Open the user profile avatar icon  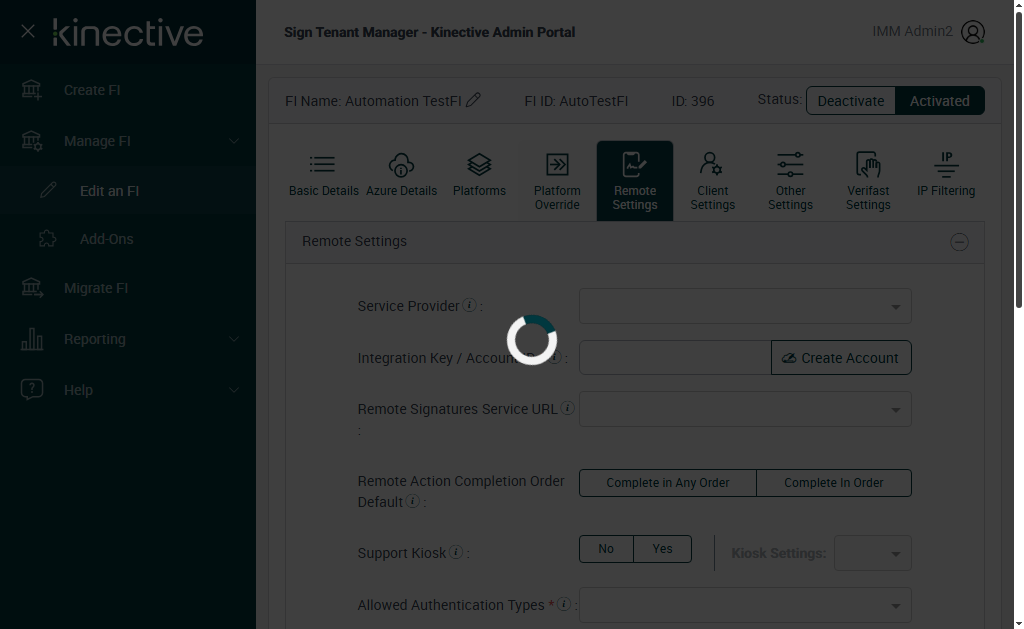[x=972, y=32]
